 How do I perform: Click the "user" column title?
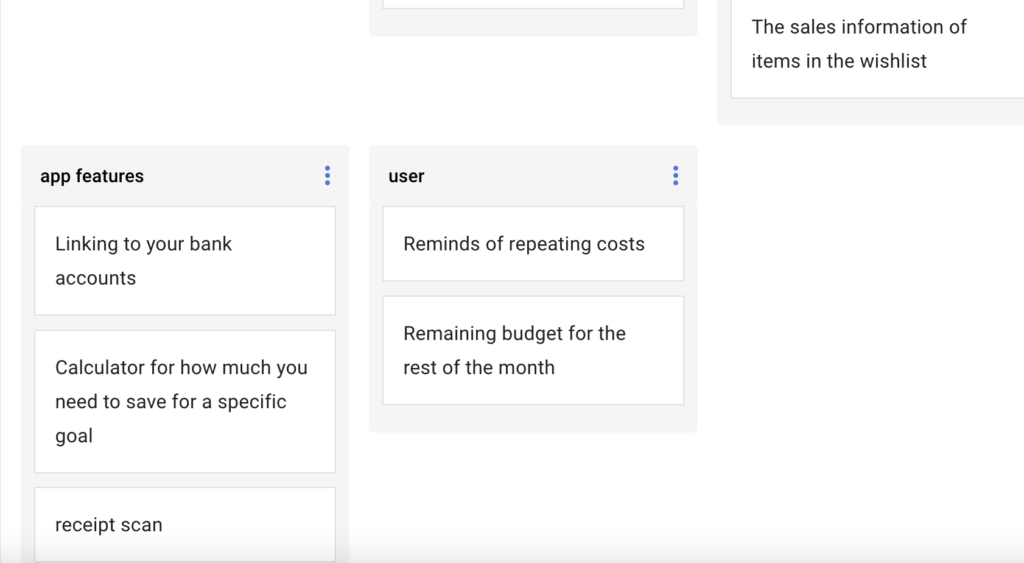[406, 176]
